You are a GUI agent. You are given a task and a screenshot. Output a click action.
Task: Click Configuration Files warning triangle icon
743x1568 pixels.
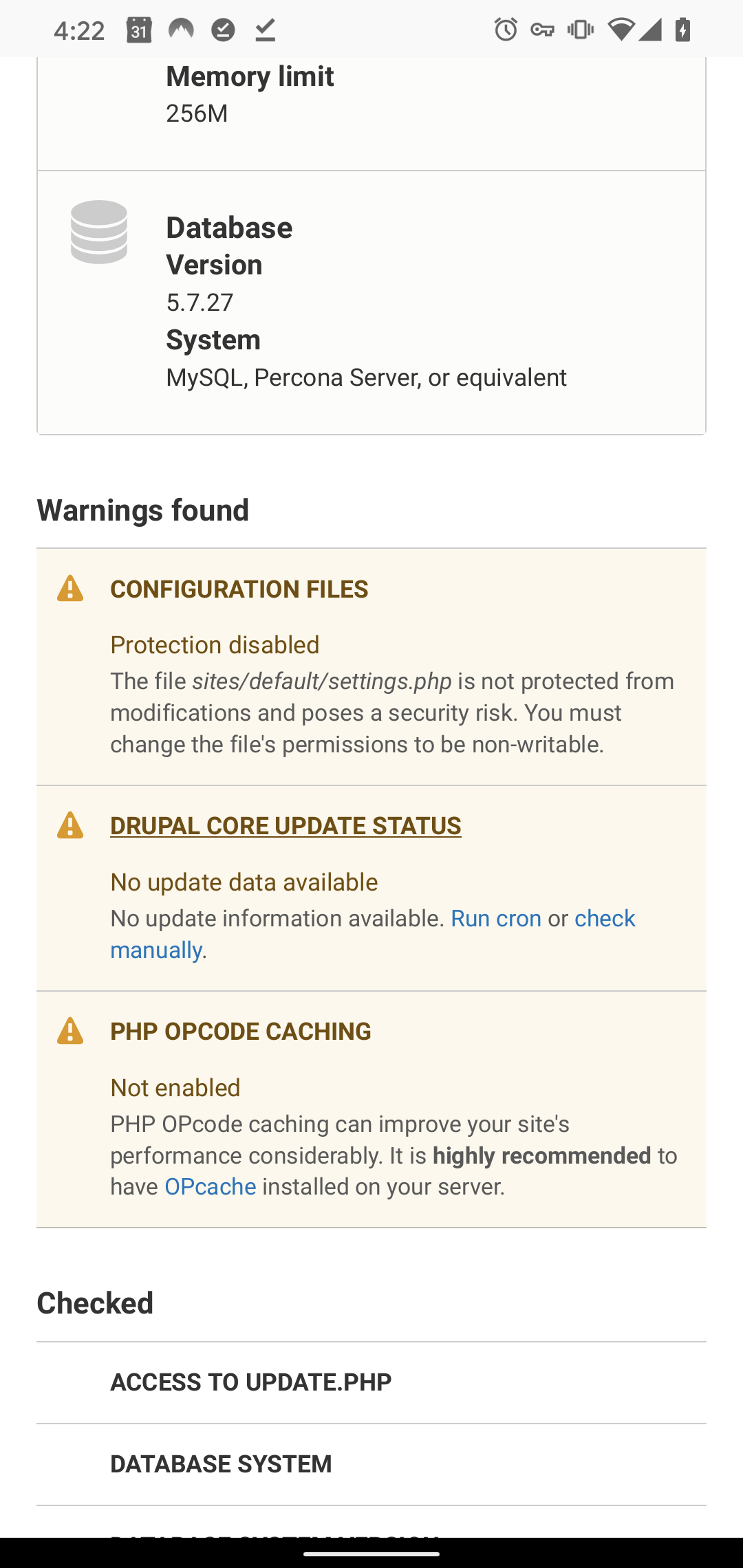pyautogui.click(x=70, y=589)
